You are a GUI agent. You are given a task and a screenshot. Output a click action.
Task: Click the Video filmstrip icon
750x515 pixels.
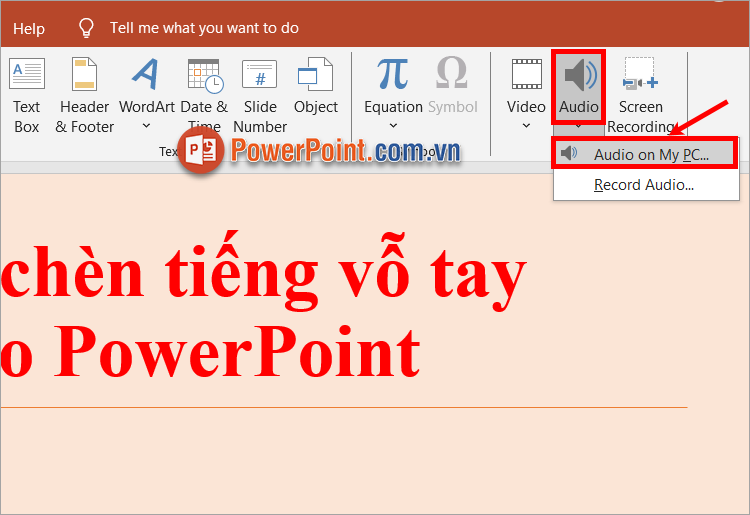coord(527,74)
